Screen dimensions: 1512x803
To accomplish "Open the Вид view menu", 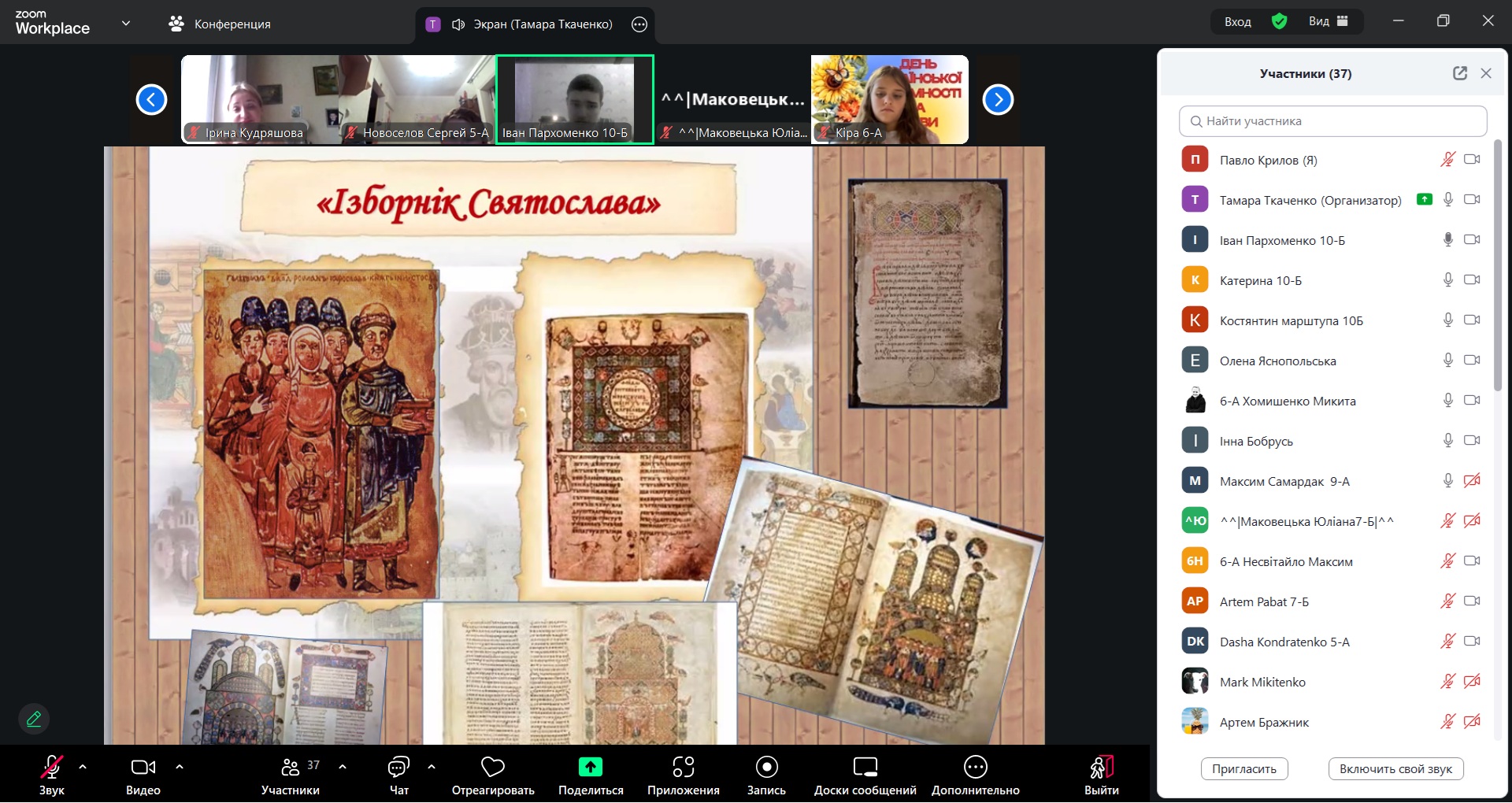I will [1328, 22].
